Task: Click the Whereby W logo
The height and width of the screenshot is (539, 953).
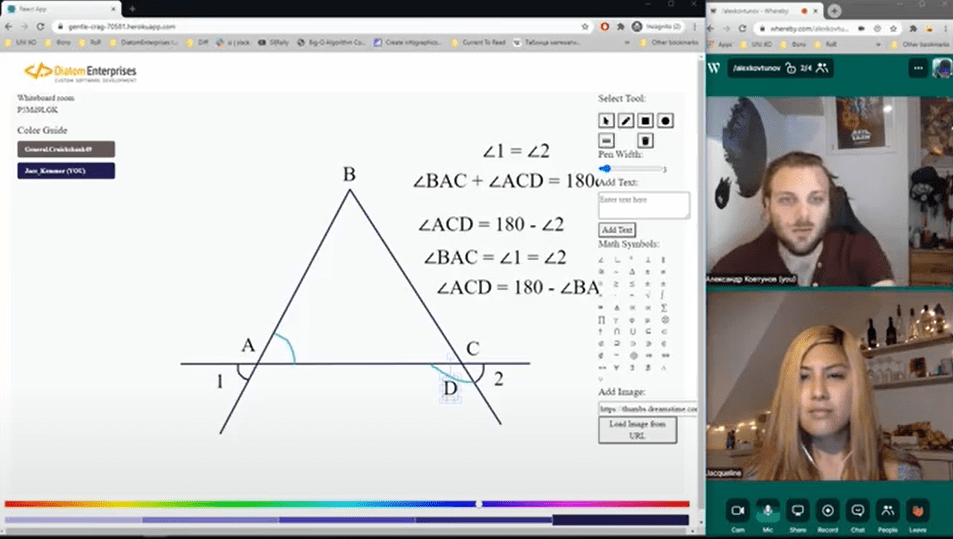Action: (x=714, y=68)
